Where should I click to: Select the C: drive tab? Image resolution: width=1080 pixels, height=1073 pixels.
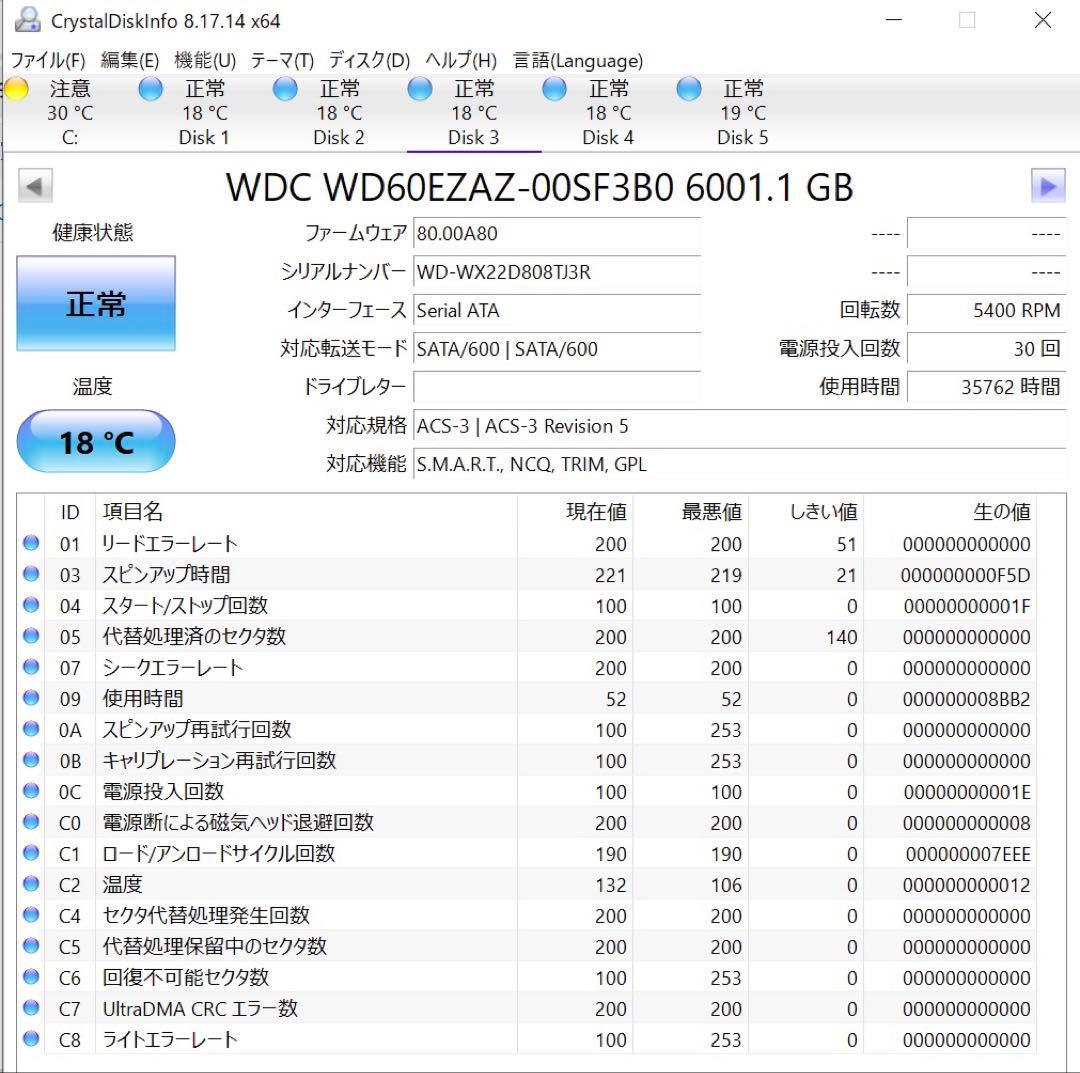click(69, 113)
